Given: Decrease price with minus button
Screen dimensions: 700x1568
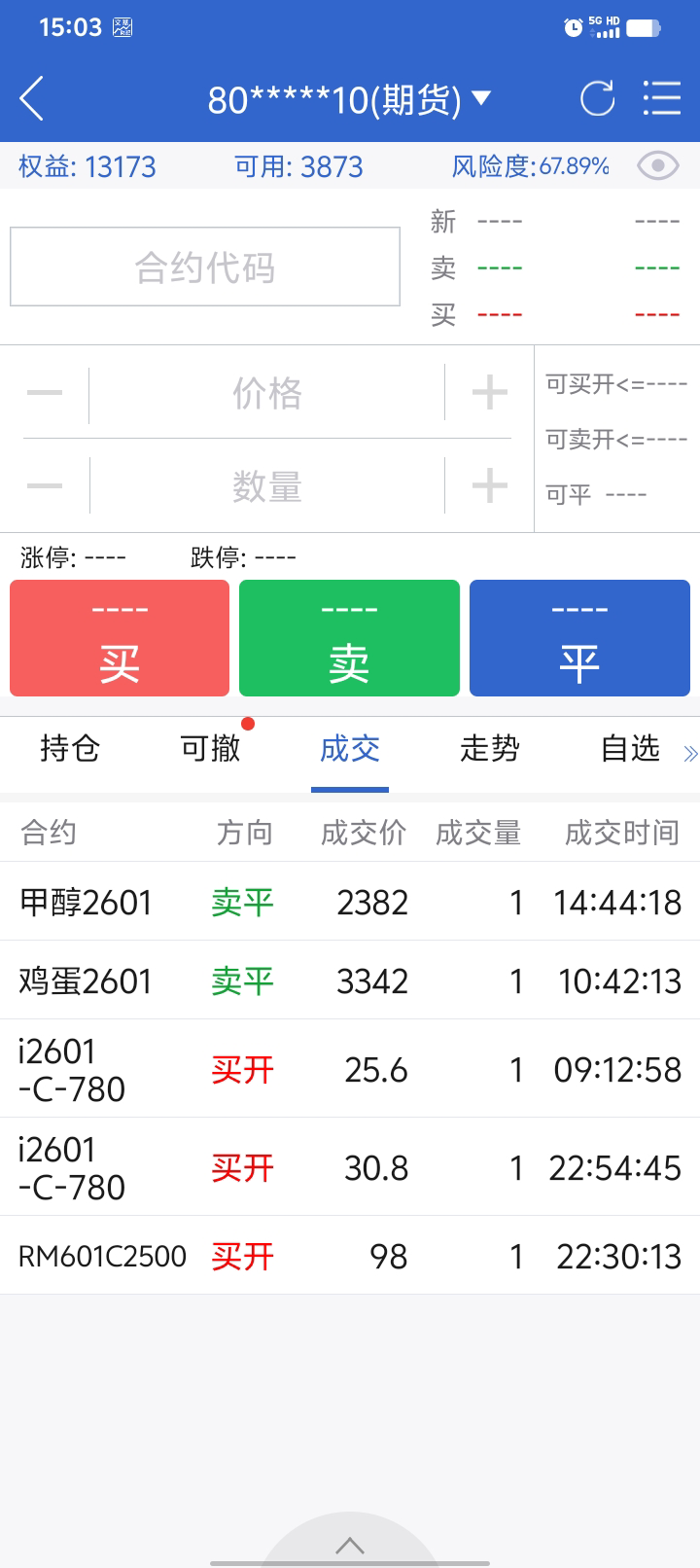Looking at the screenshot, I should point(45,393).
